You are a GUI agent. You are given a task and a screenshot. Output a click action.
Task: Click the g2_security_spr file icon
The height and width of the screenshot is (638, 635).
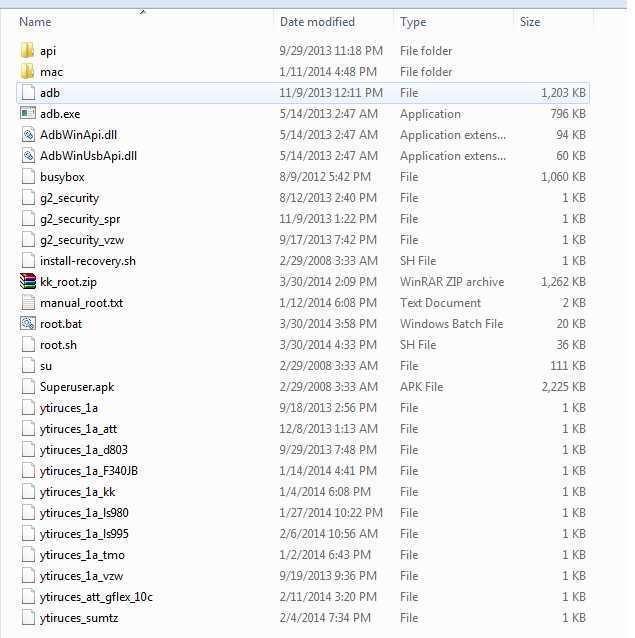(28, 219)
